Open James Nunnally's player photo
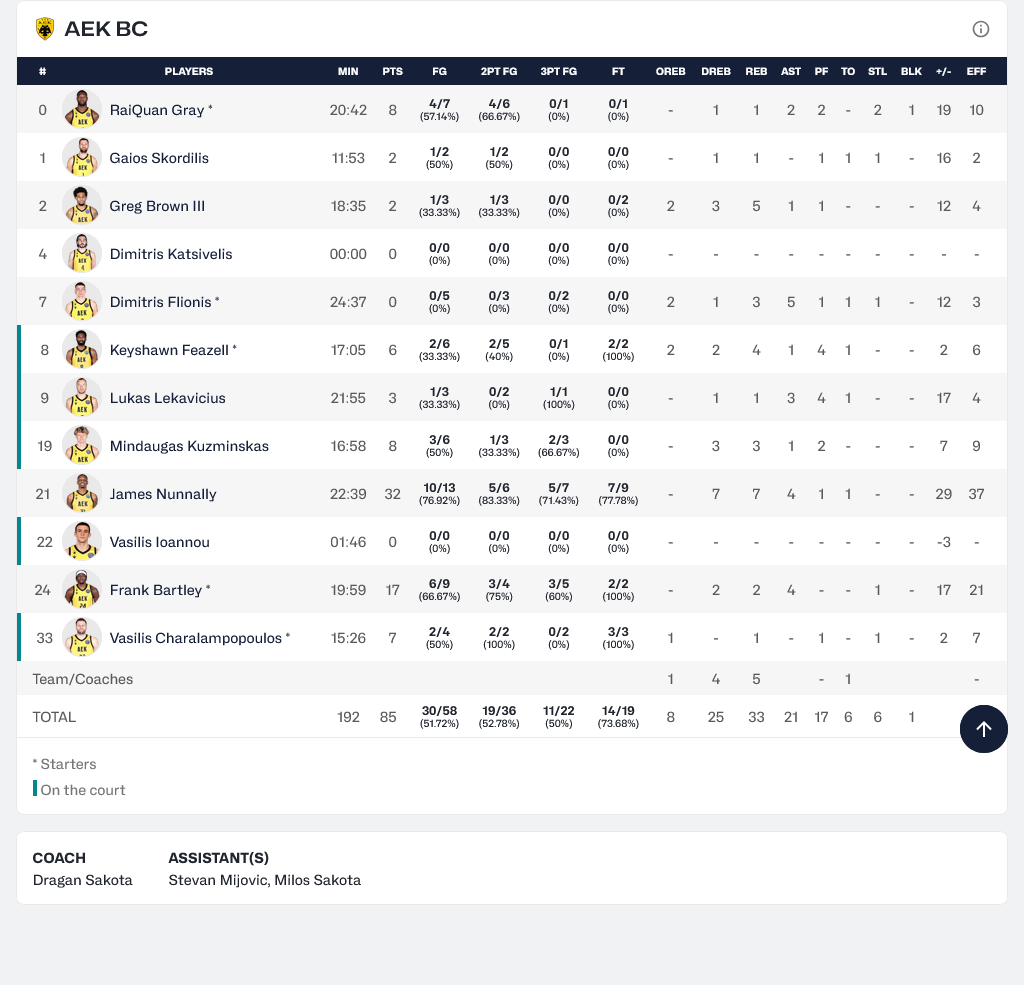This screenshot has height=985, width=1024. (82, 494)
